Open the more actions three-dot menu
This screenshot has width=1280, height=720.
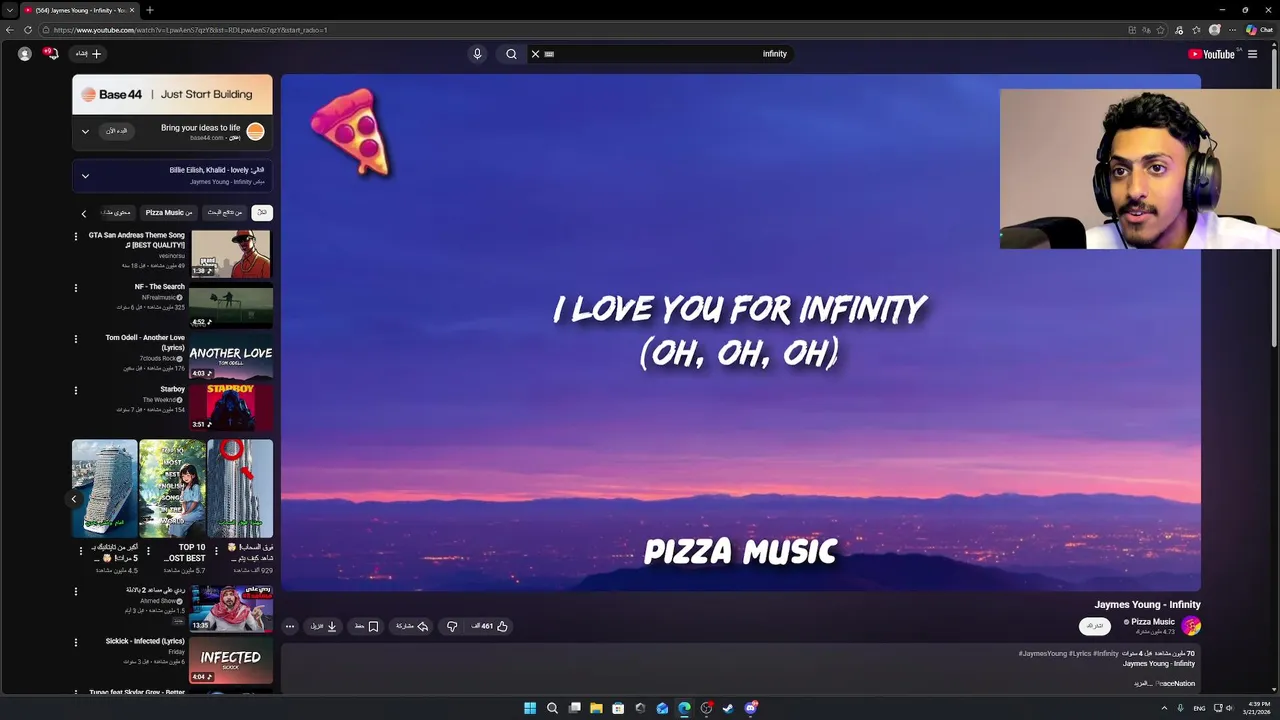(290, 626)
